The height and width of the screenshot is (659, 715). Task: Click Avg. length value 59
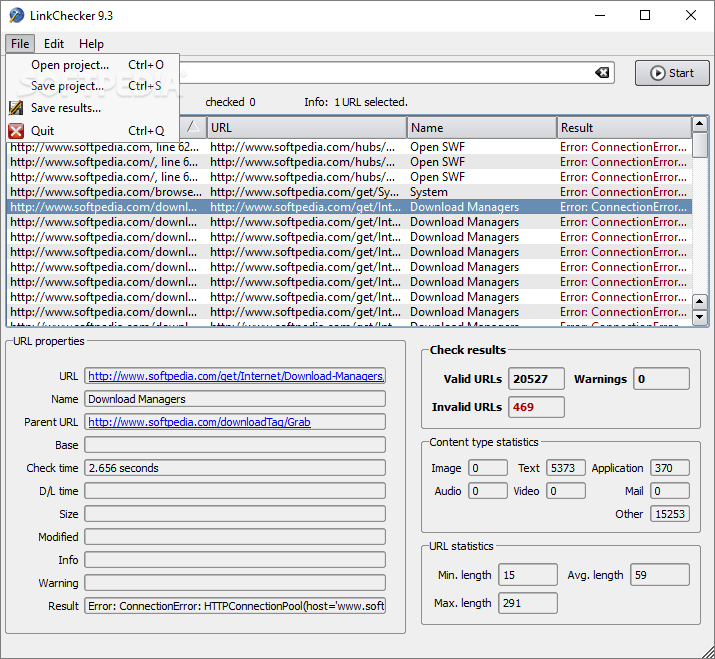(x=659, y=575)
